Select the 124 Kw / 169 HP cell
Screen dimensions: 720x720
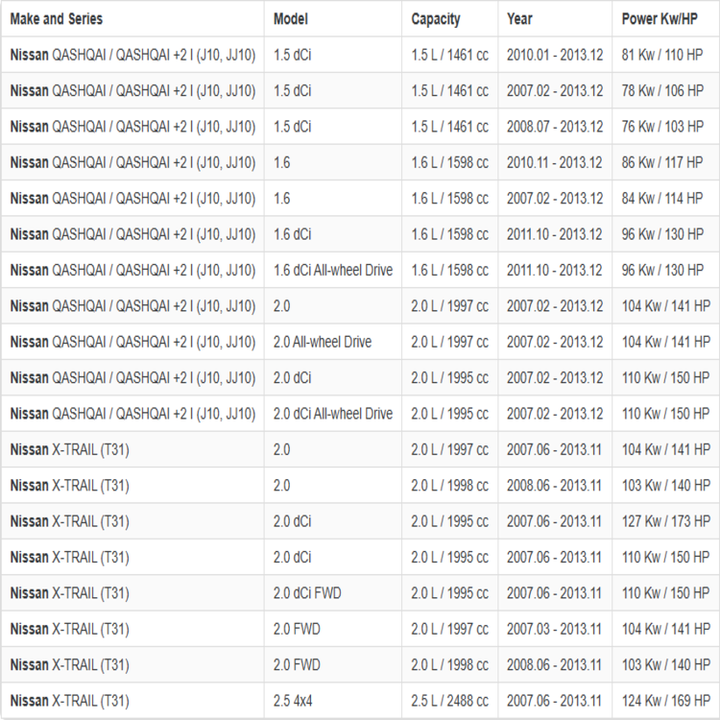[x=665, y=702]
